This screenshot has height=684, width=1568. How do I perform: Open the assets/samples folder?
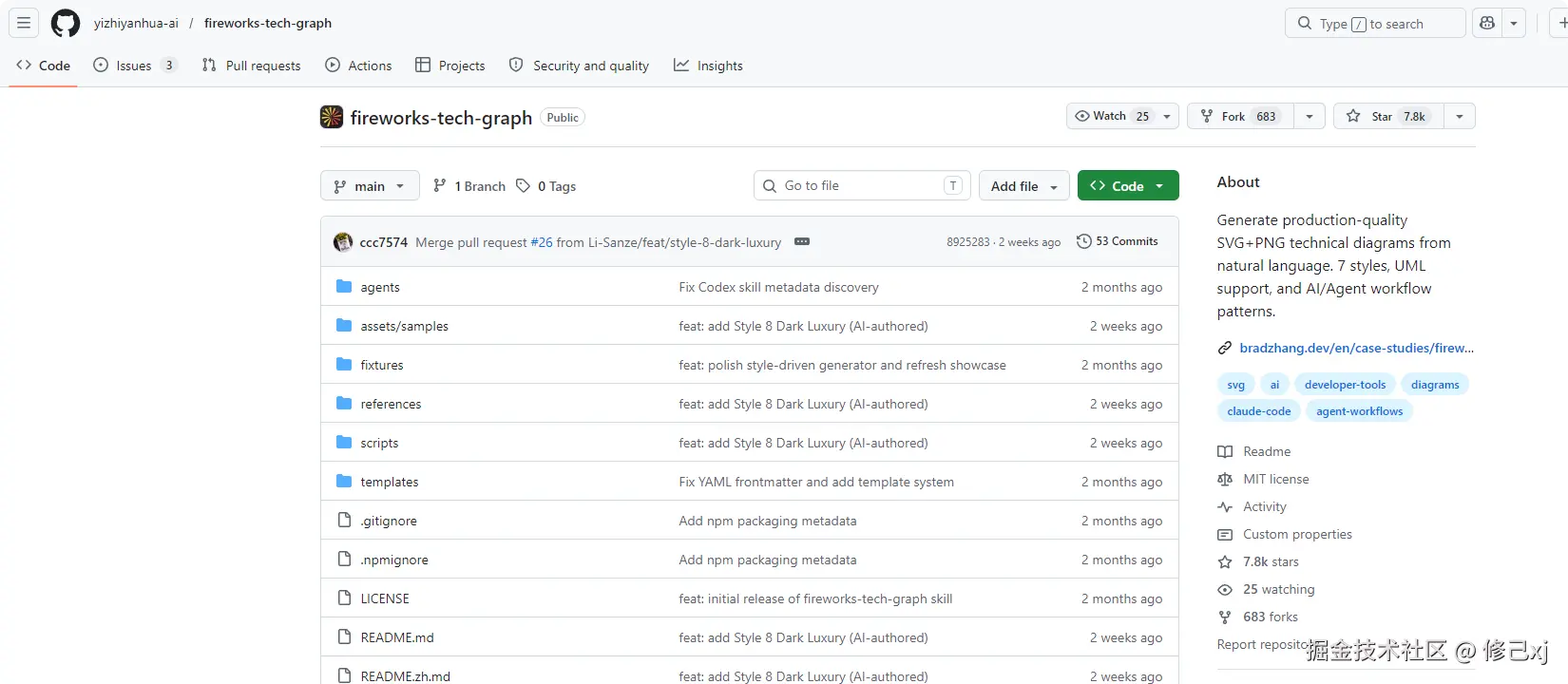404,326
